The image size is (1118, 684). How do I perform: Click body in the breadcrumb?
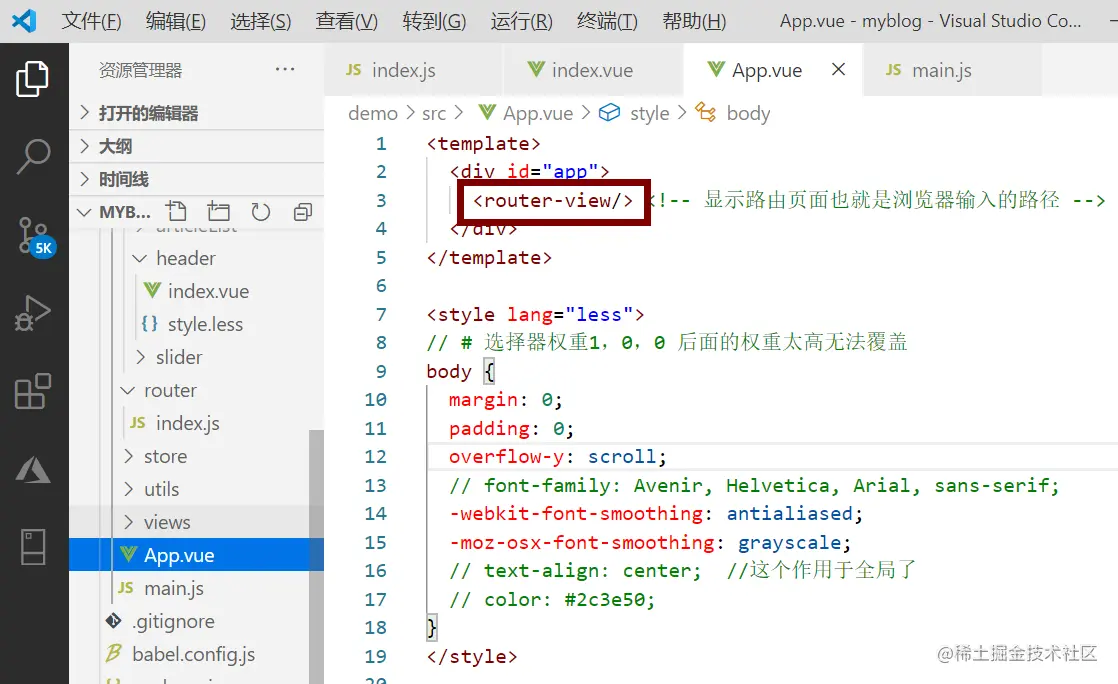coord(748,113)
